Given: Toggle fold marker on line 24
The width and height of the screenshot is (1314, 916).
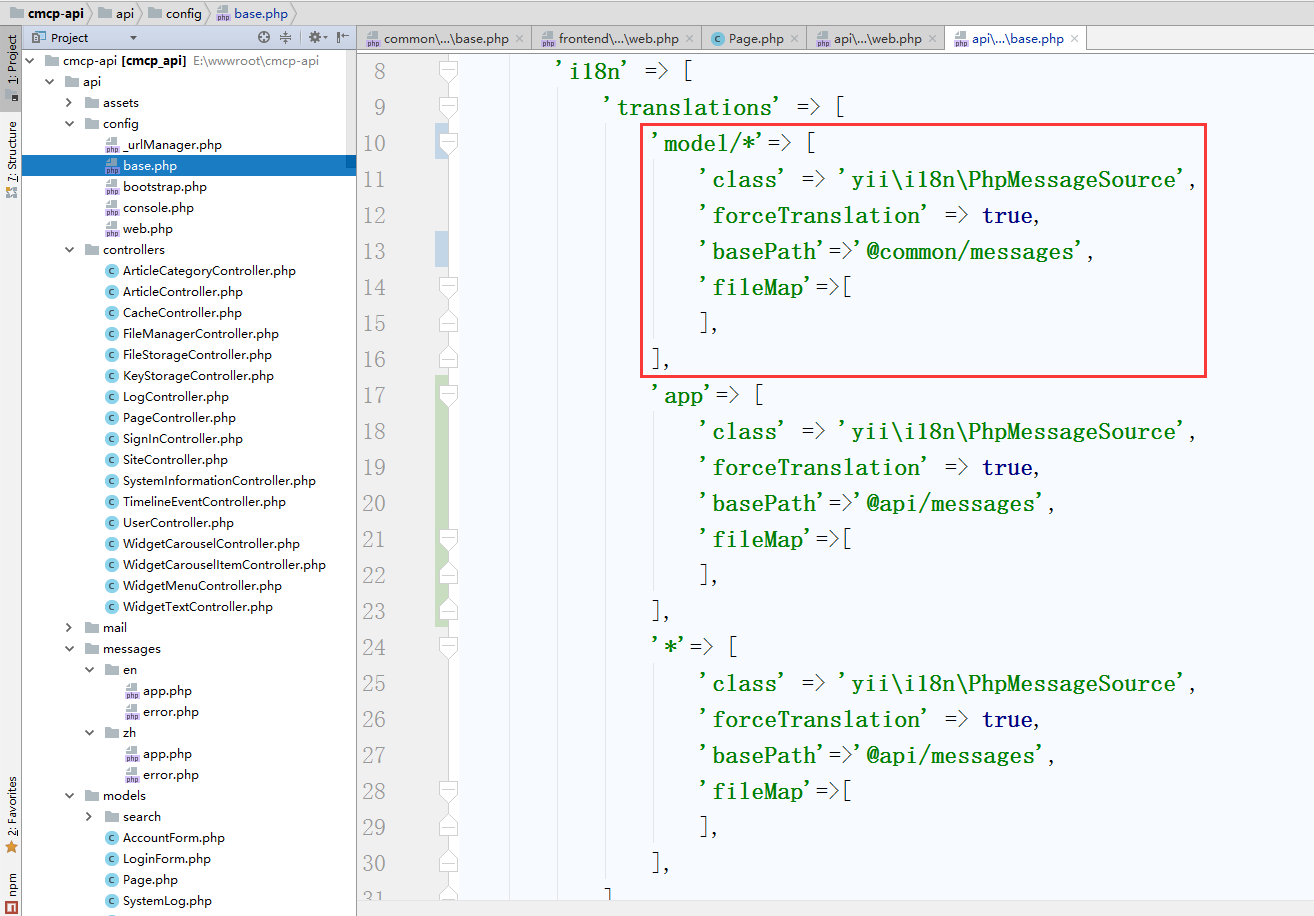Looking at the screenshot, I should click(448, 648).
